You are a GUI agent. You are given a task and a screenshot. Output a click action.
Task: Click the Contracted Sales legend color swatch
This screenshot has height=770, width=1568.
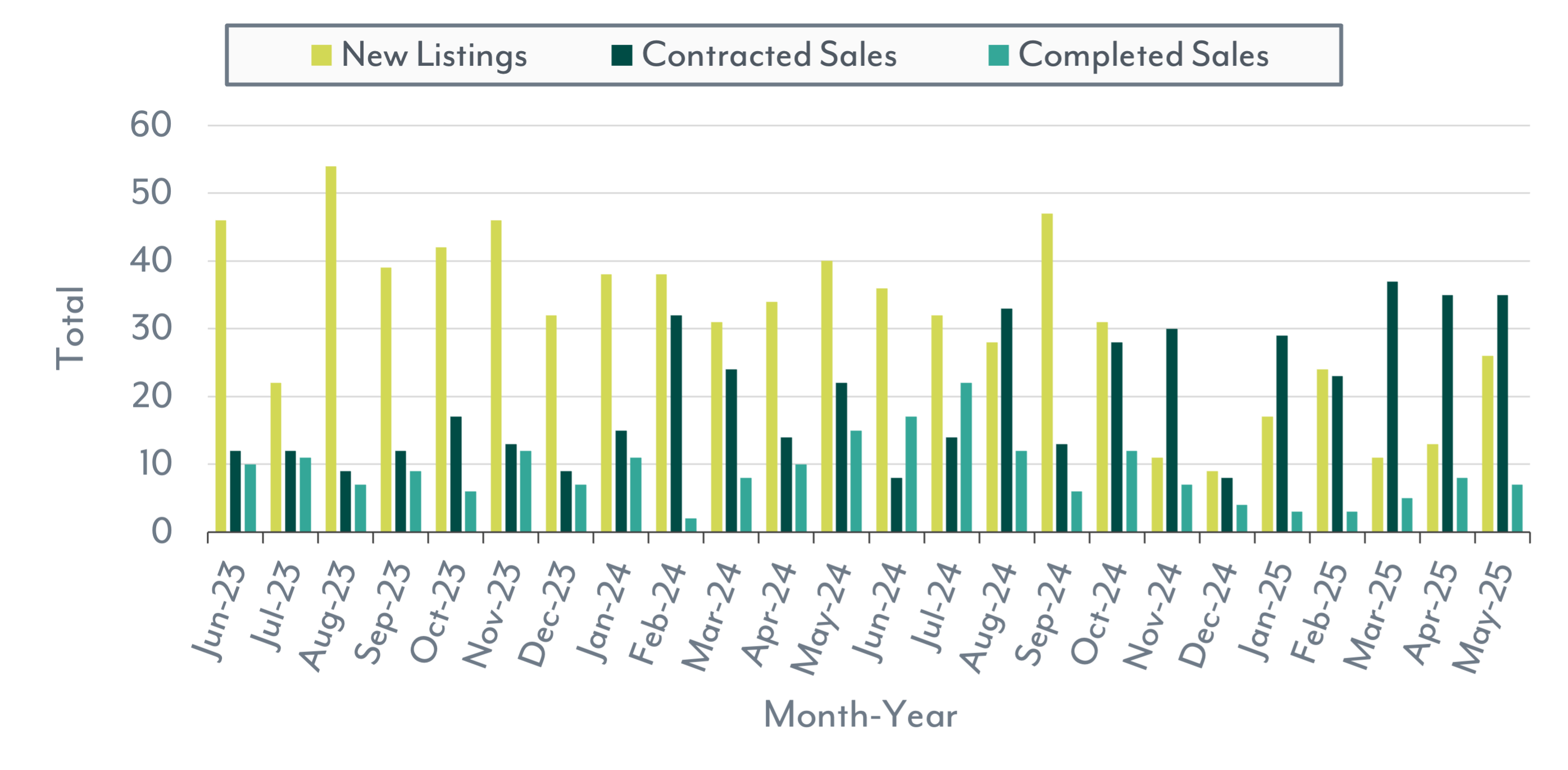point(621,55)
